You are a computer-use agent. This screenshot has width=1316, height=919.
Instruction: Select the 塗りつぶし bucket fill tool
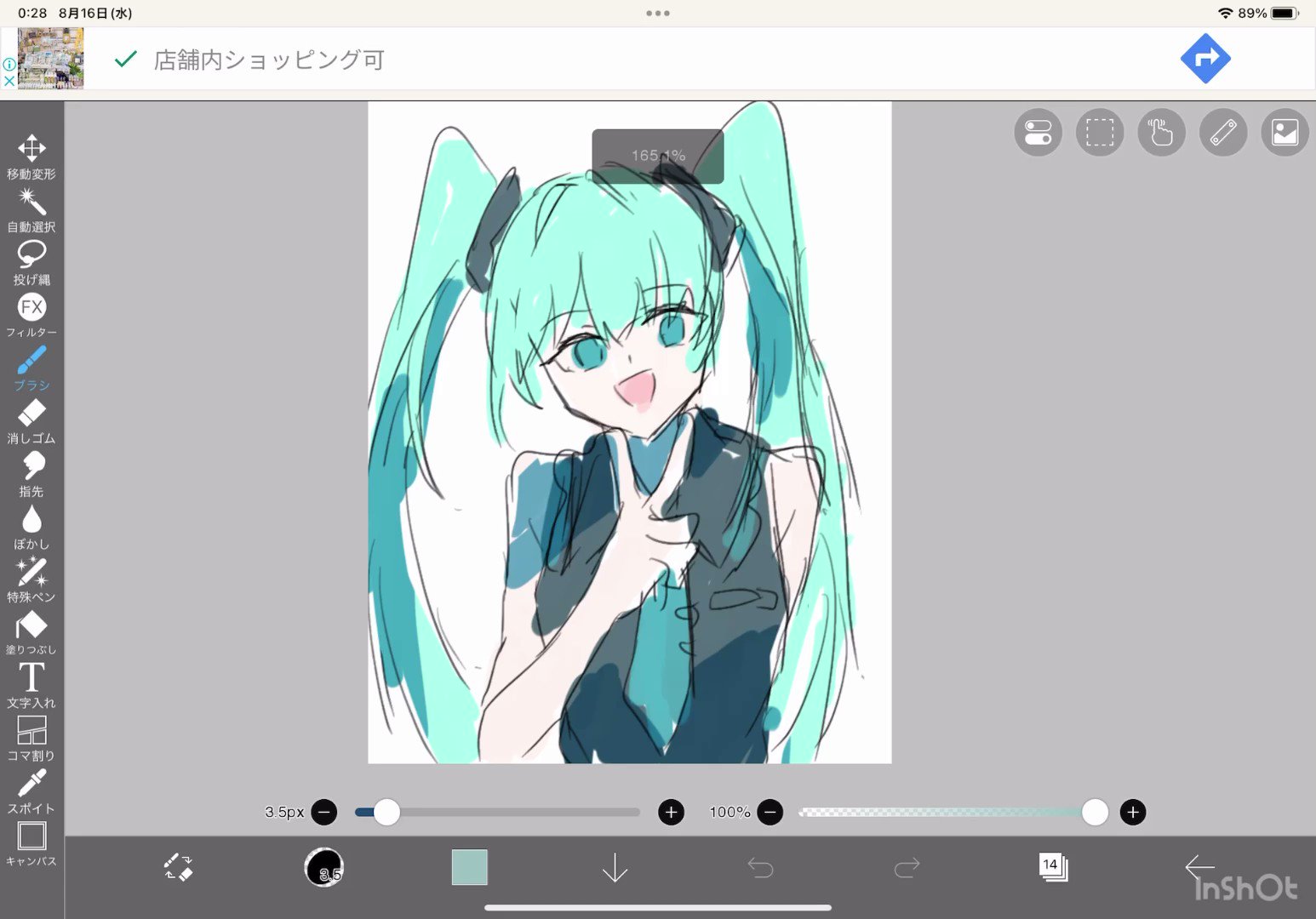31,632
